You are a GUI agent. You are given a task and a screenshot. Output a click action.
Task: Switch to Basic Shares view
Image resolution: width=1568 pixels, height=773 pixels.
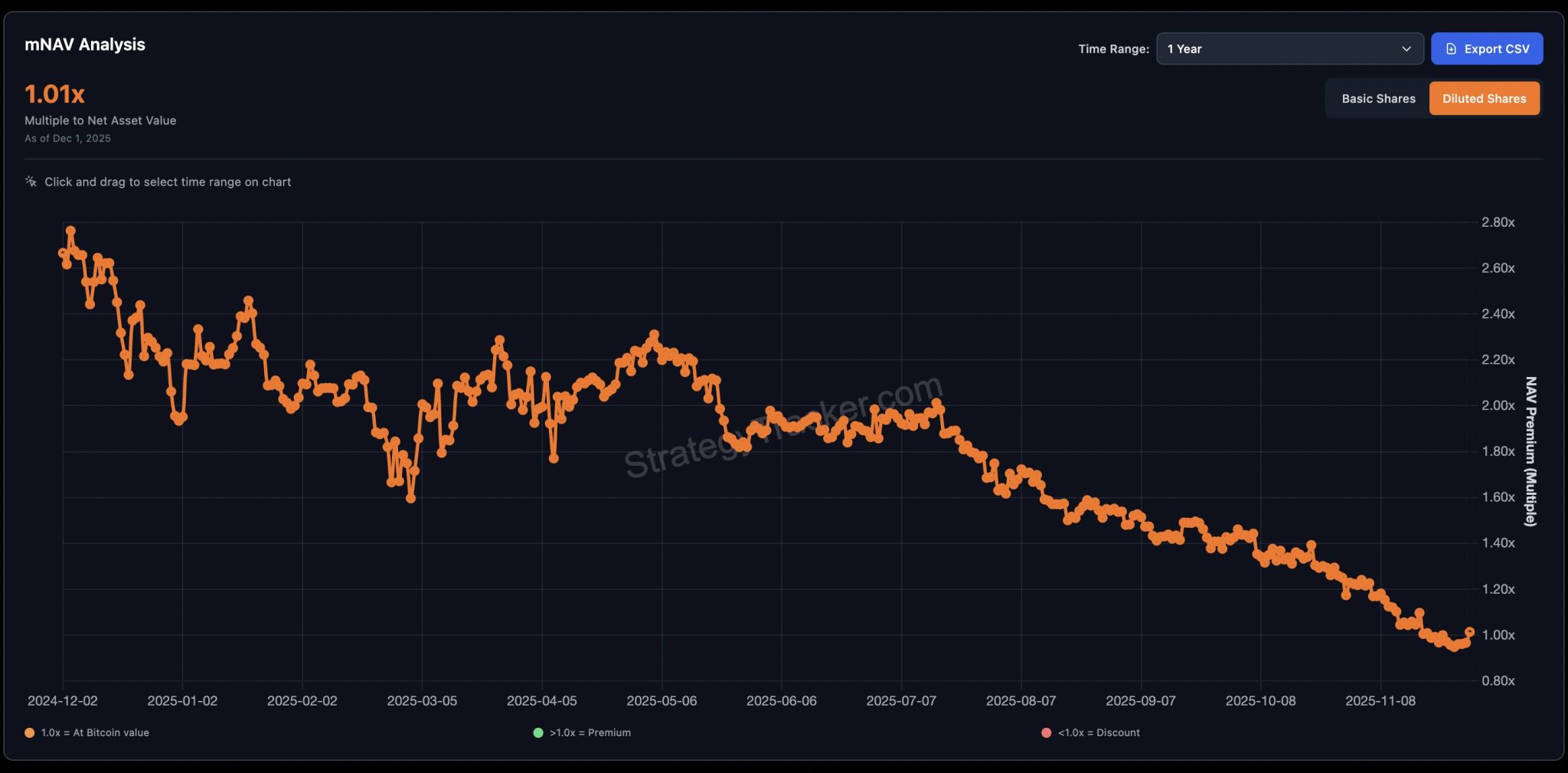coord(1377,99)
